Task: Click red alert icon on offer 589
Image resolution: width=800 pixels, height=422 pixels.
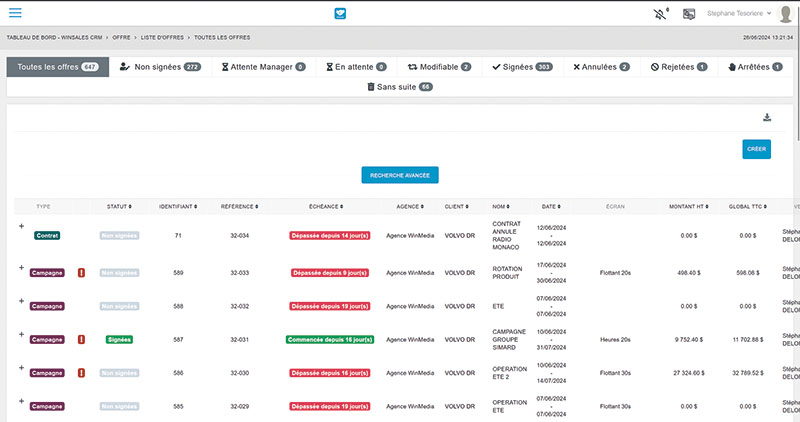Action: coord(81,272)
